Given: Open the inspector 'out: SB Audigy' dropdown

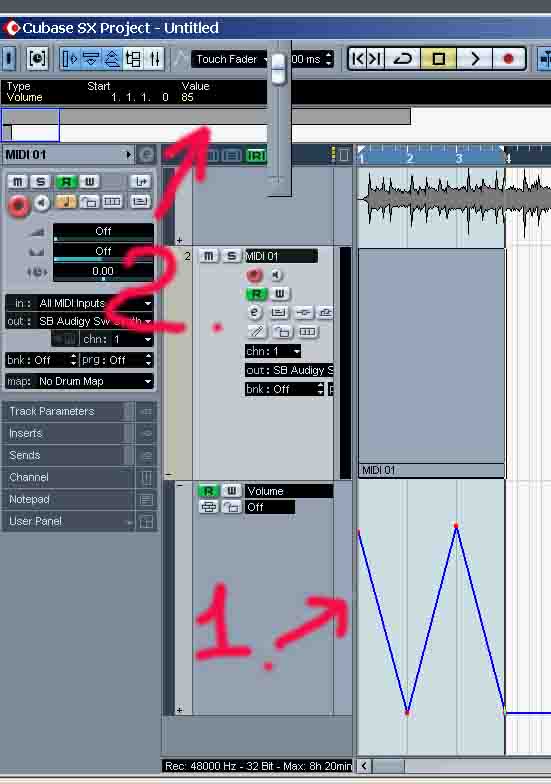Looking at the screenshot, I should click(79, 321).
